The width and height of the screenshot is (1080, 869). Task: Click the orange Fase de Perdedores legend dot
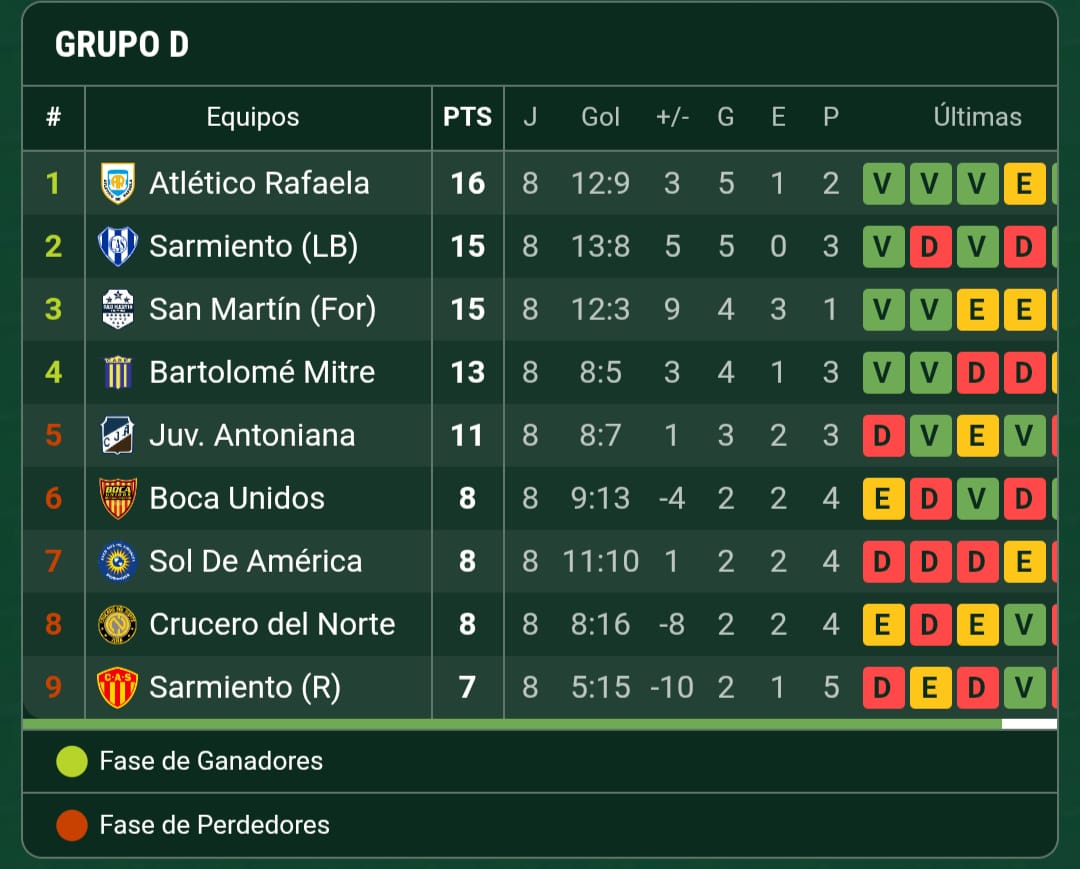point(72,825)
